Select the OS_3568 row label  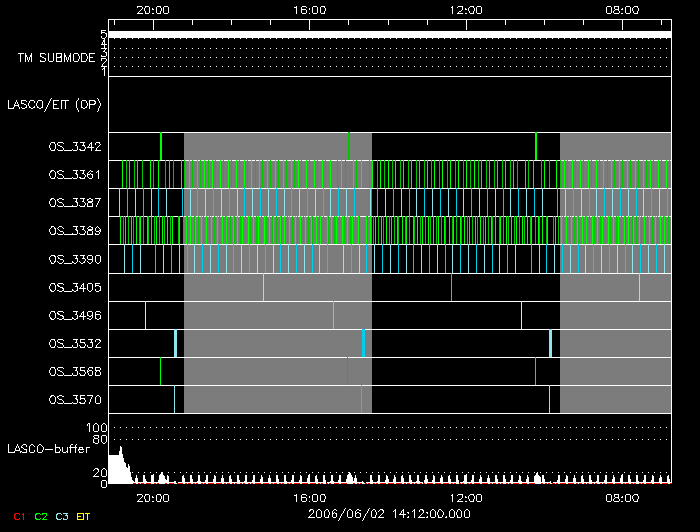(75, 372)
